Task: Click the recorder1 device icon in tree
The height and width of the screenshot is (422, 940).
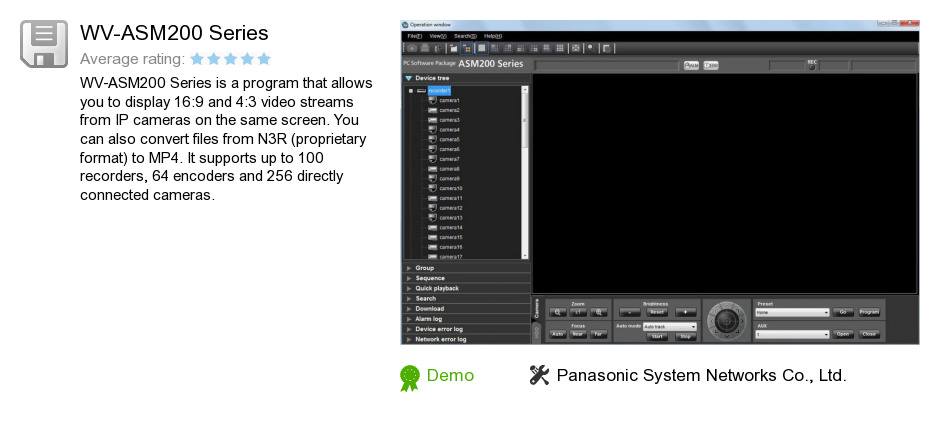Action: [421, 91]
